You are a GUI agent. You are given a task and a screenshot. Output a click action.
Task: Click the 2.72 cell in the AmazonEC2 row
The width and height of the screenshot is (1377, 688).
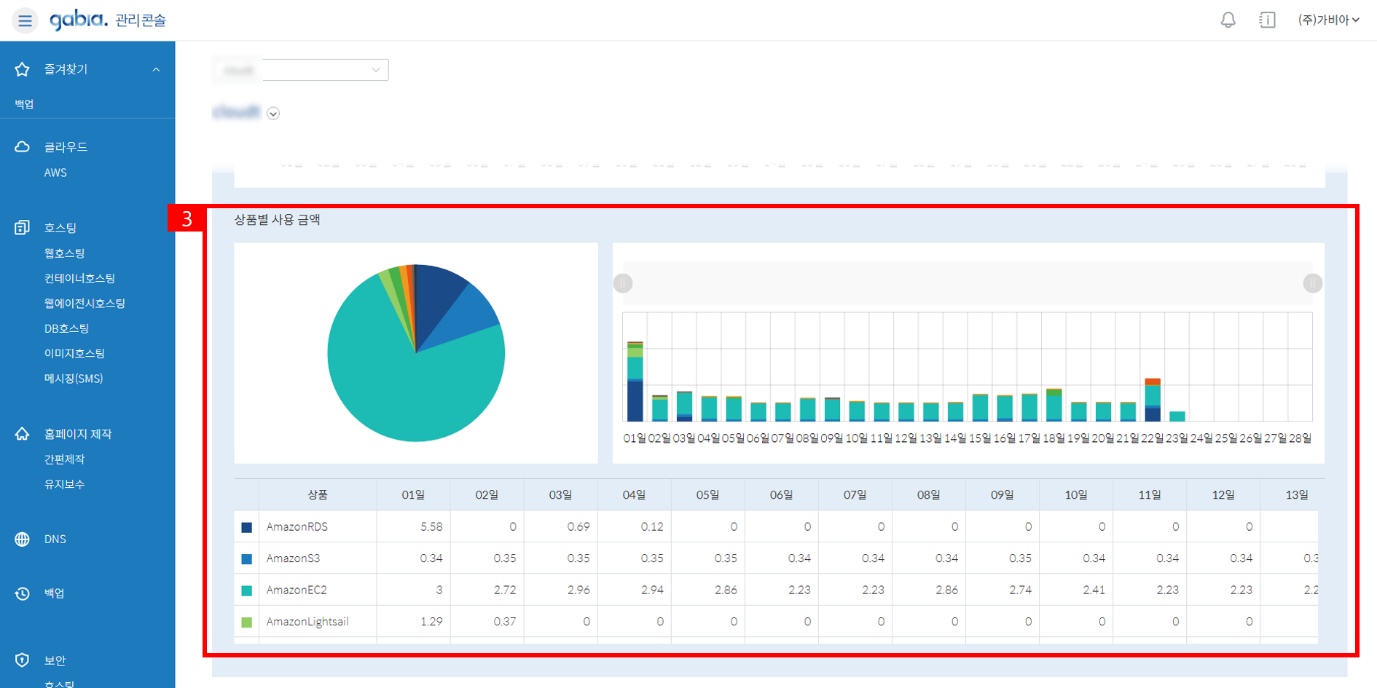[x=487, y=591]
